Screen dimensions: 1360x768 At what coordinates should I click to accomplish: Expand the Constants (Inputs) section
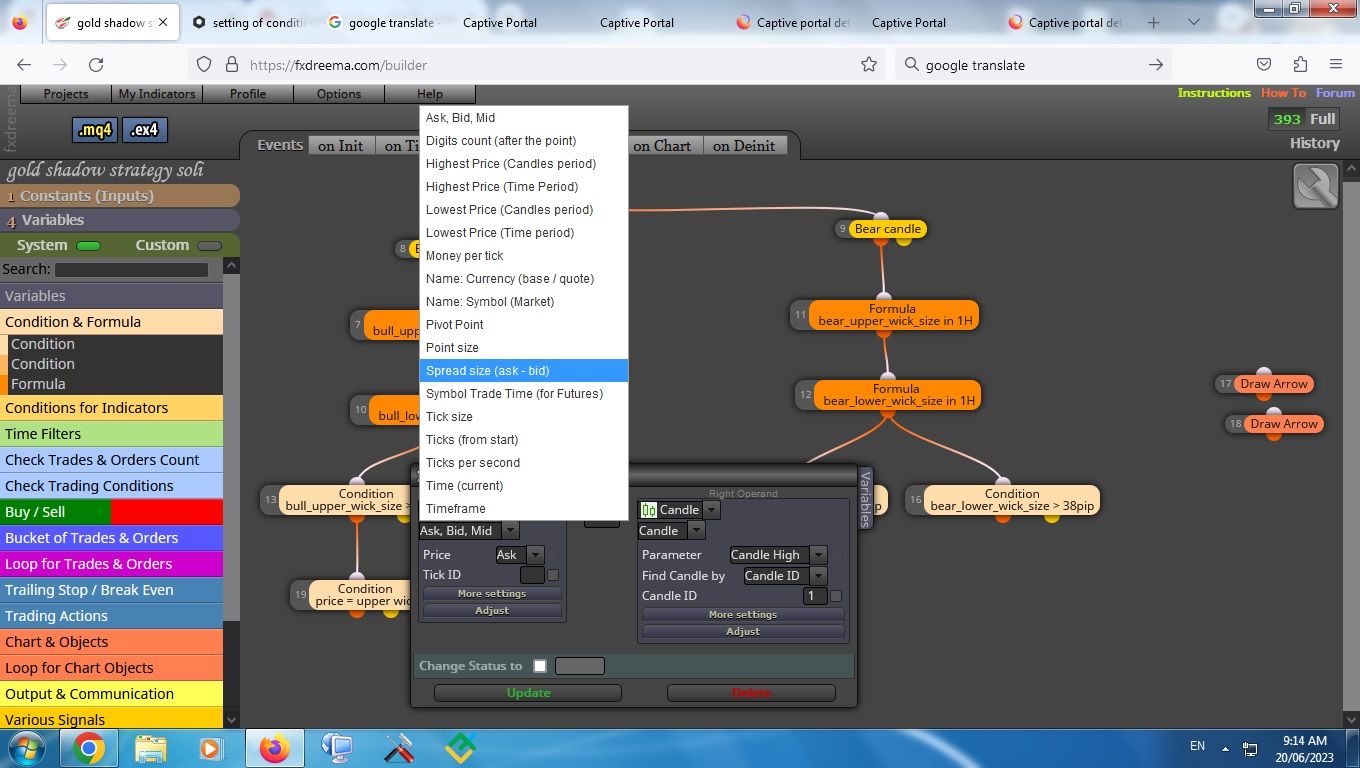click(x=120, y=196)
